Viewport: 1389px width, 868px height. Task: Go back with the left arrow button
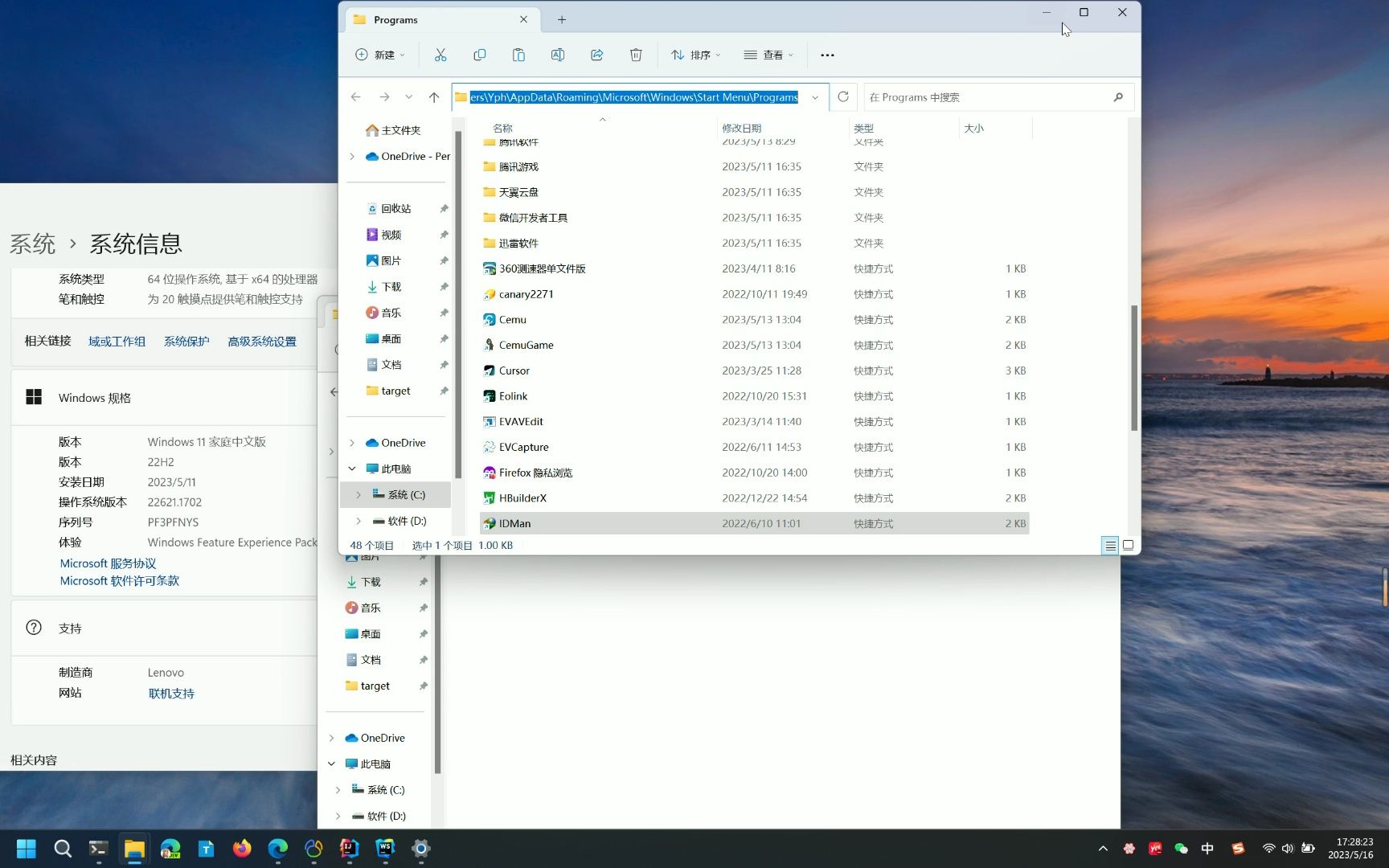click(356, 97)
